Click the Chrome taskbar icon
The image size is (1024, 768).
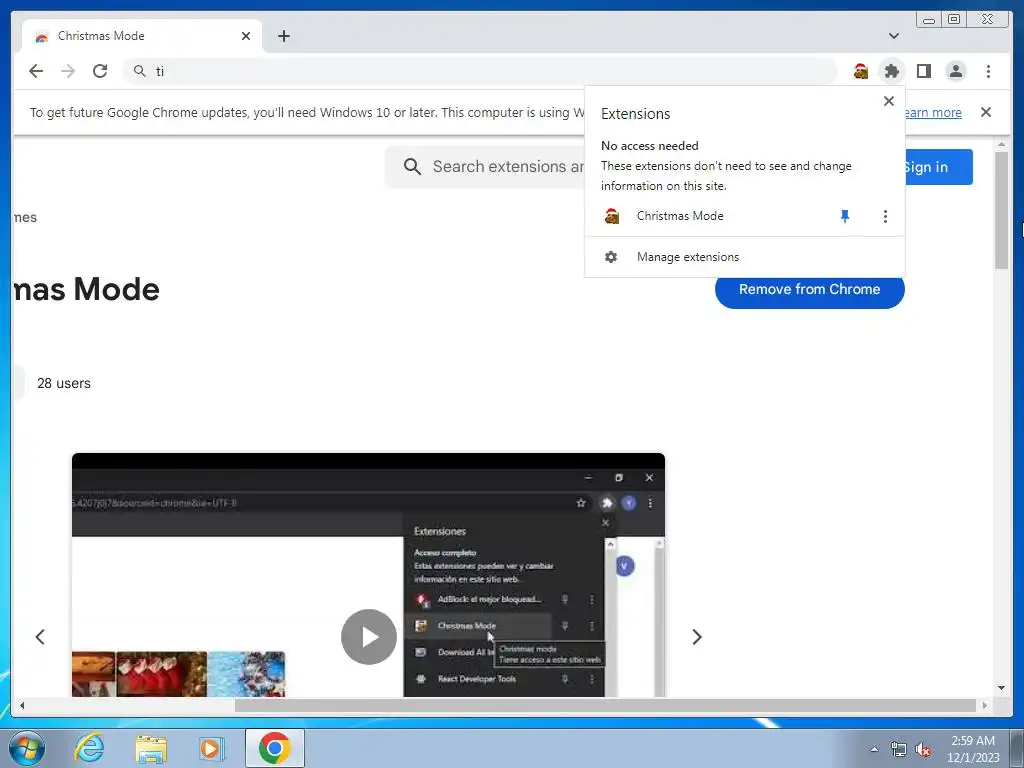pyautogui.click(x=274, y=748)
